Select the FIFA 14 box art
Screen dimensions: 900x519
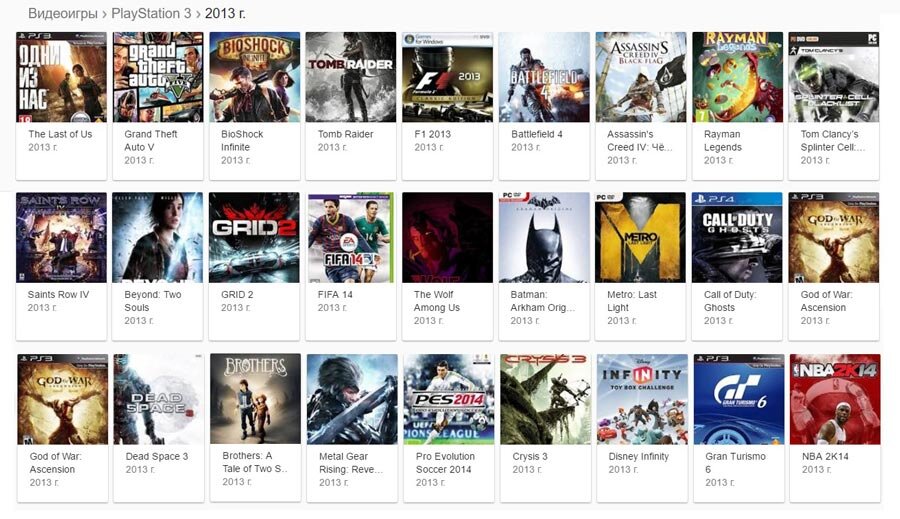coord(351,238)
